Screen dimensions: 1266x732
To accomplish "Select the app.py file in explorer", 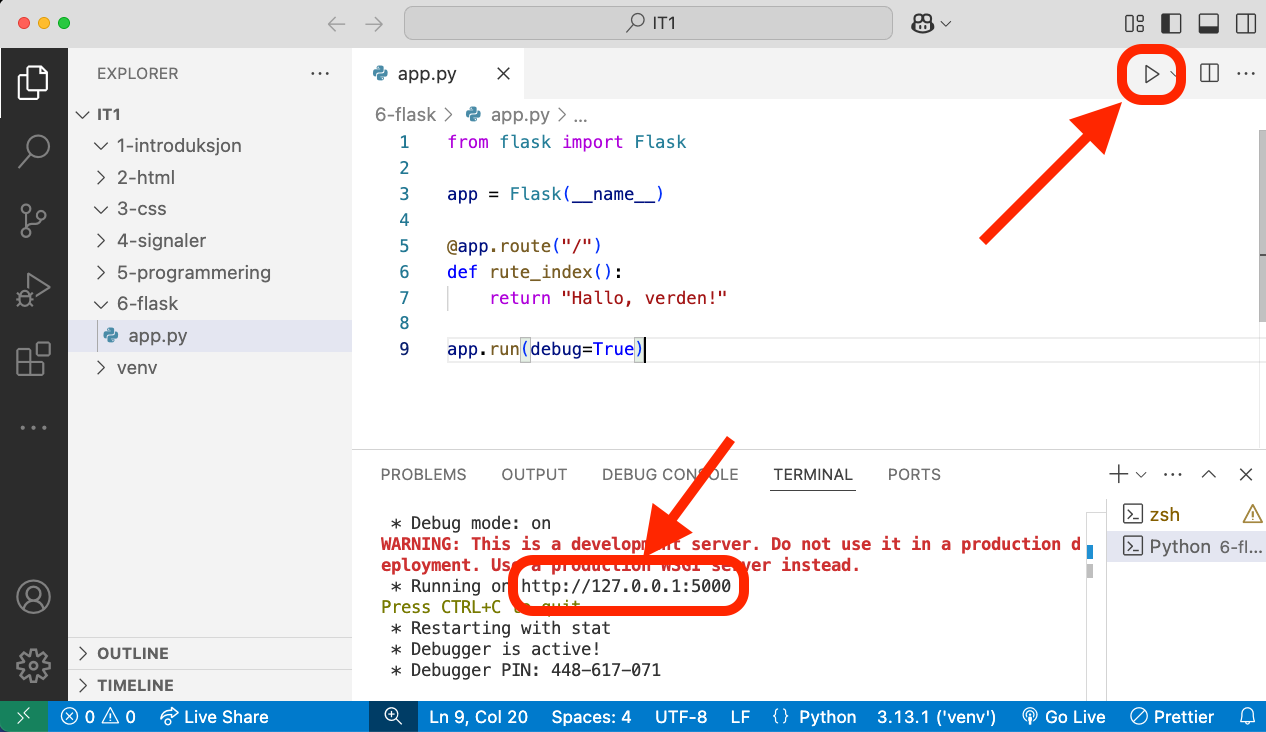I will (x=158, y=336).
